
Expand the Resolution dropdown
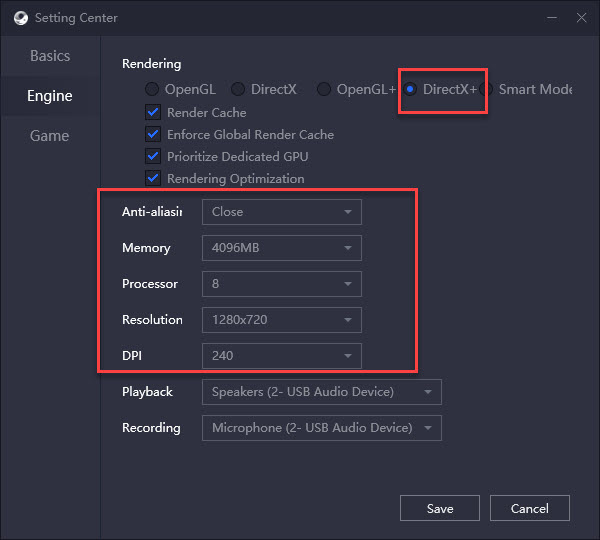[x=281, y=320]
